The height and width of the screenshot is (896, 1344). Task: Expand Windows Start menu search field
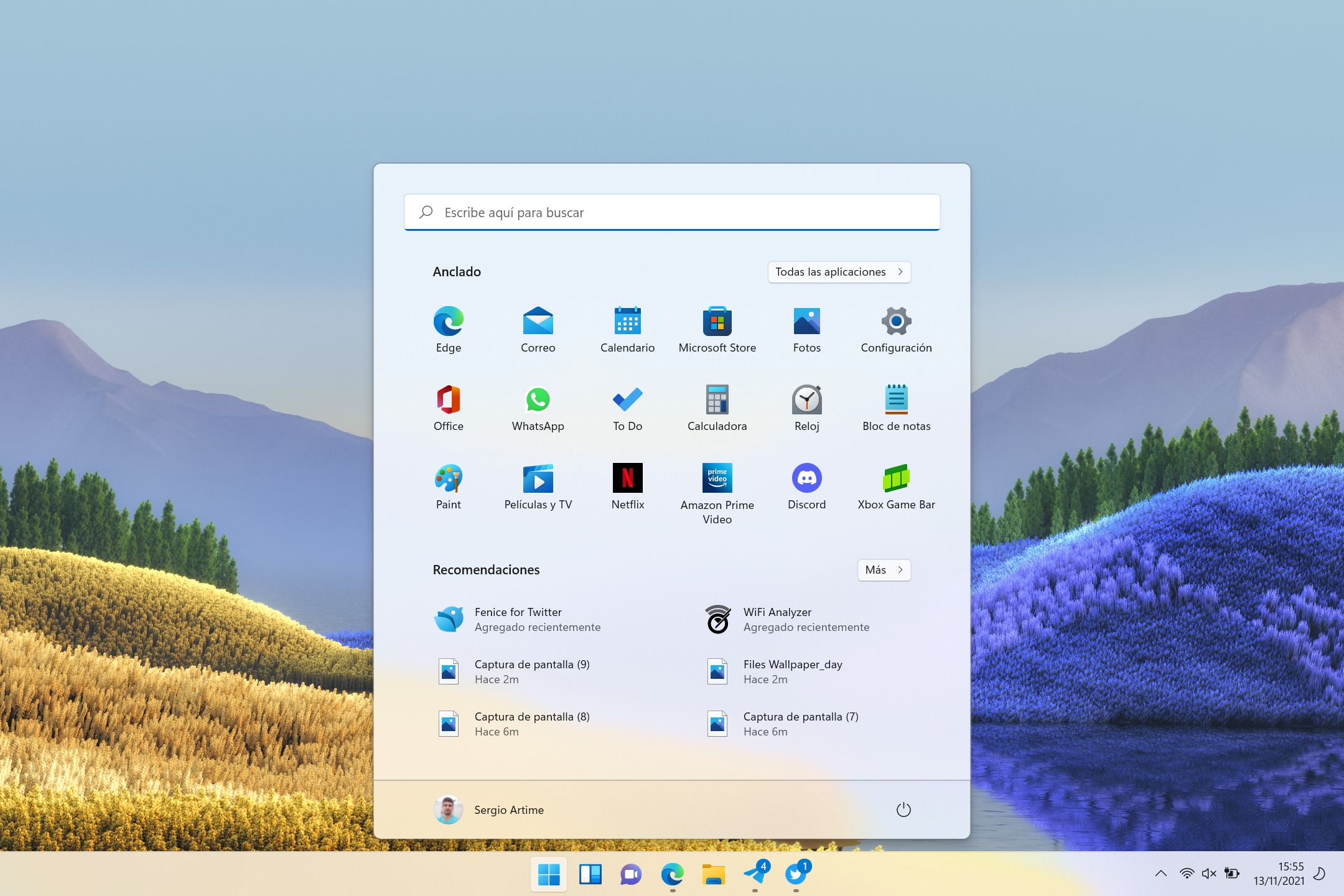pyautogui.click(x=672, y=212)
